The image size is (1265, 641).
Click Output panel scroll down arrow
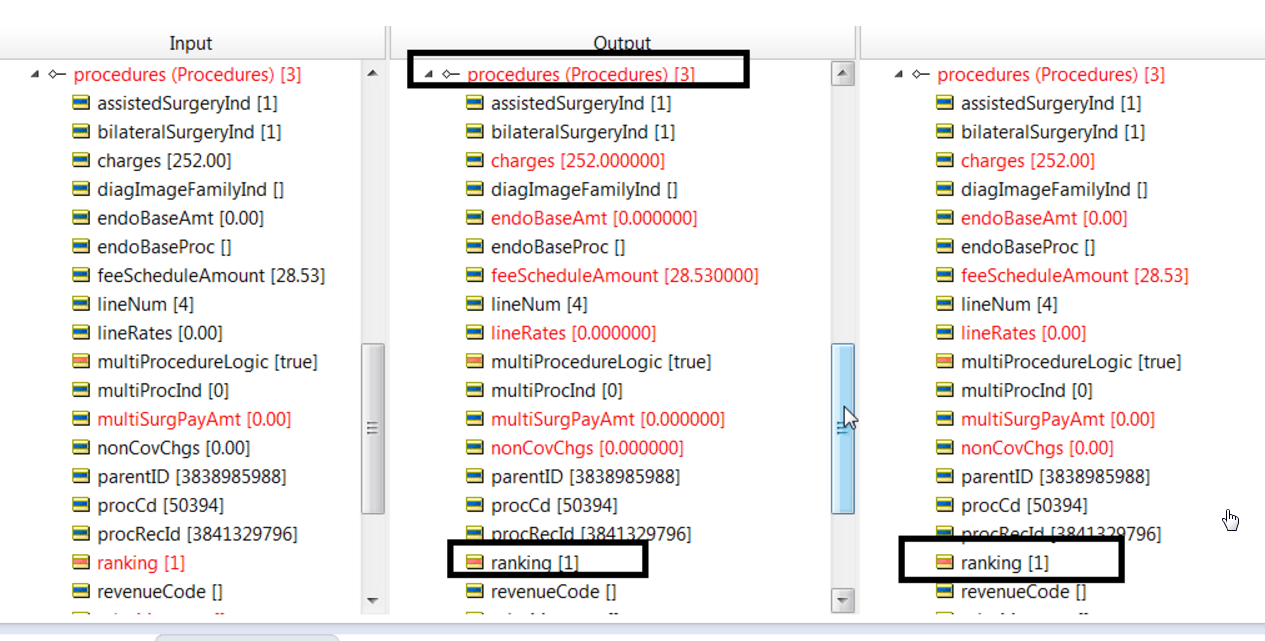point(843,601)
